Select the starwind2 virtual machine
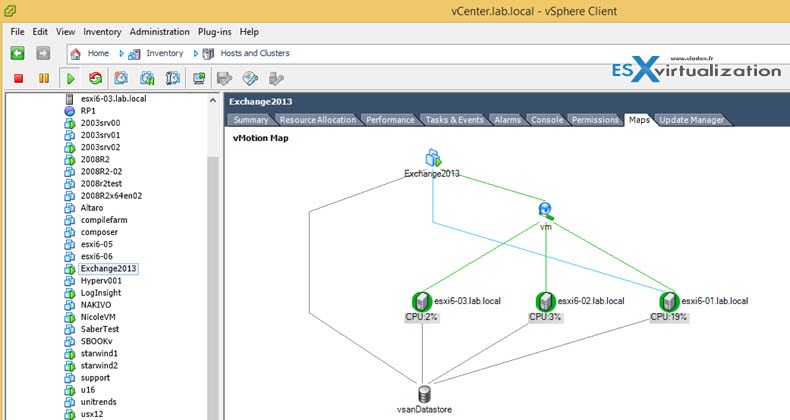Viewport: 790px width, 420px height. [x=99, y=366]
